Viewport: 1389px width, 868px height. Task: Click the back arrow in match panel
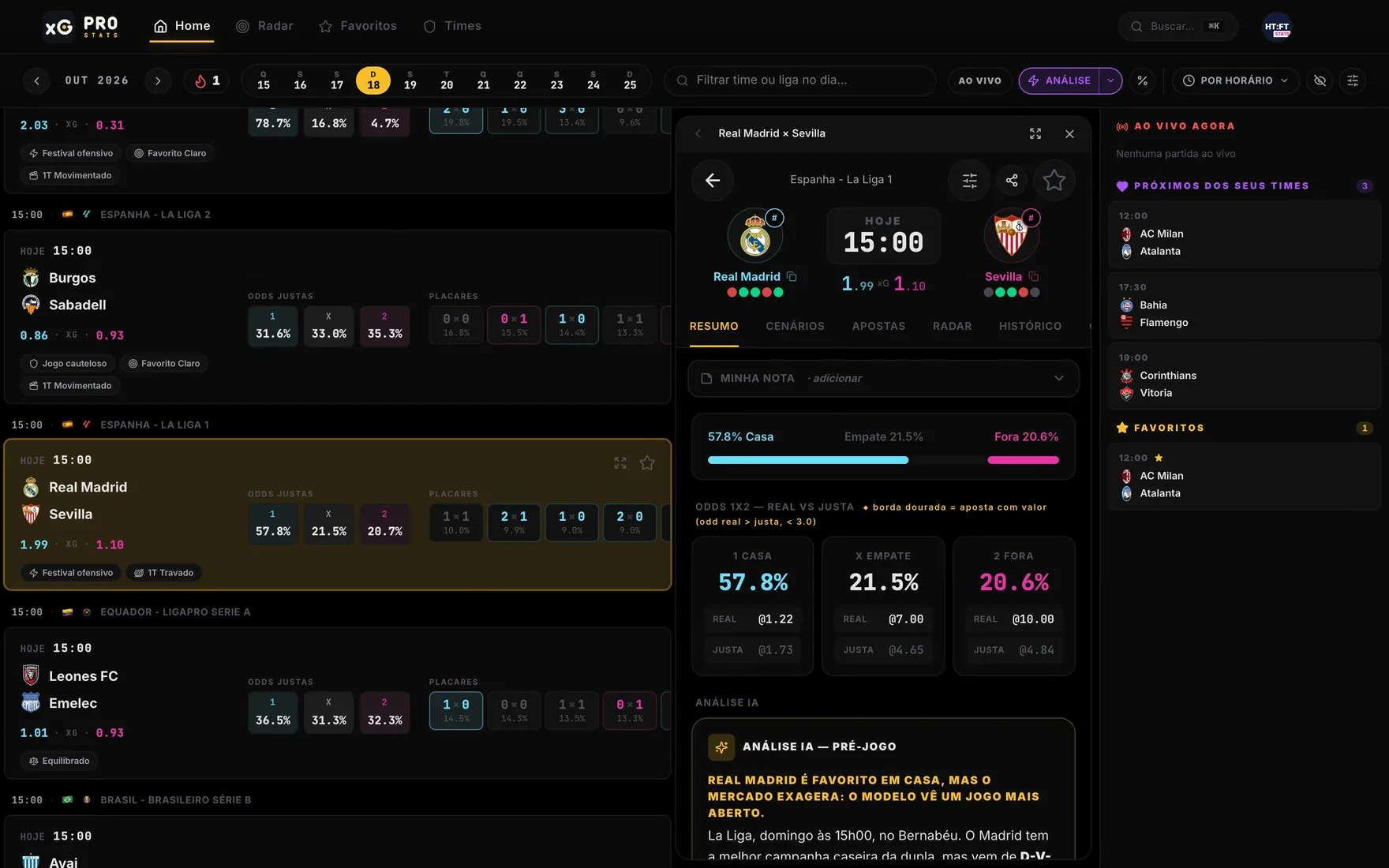coord(713,181)
